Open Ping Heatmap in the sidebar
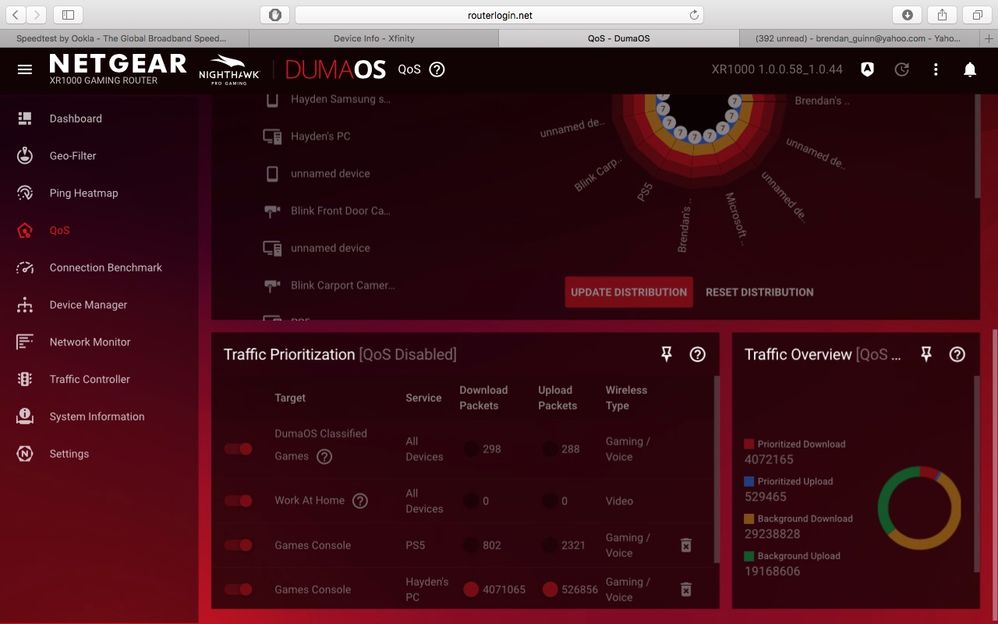 coord(74,192)
